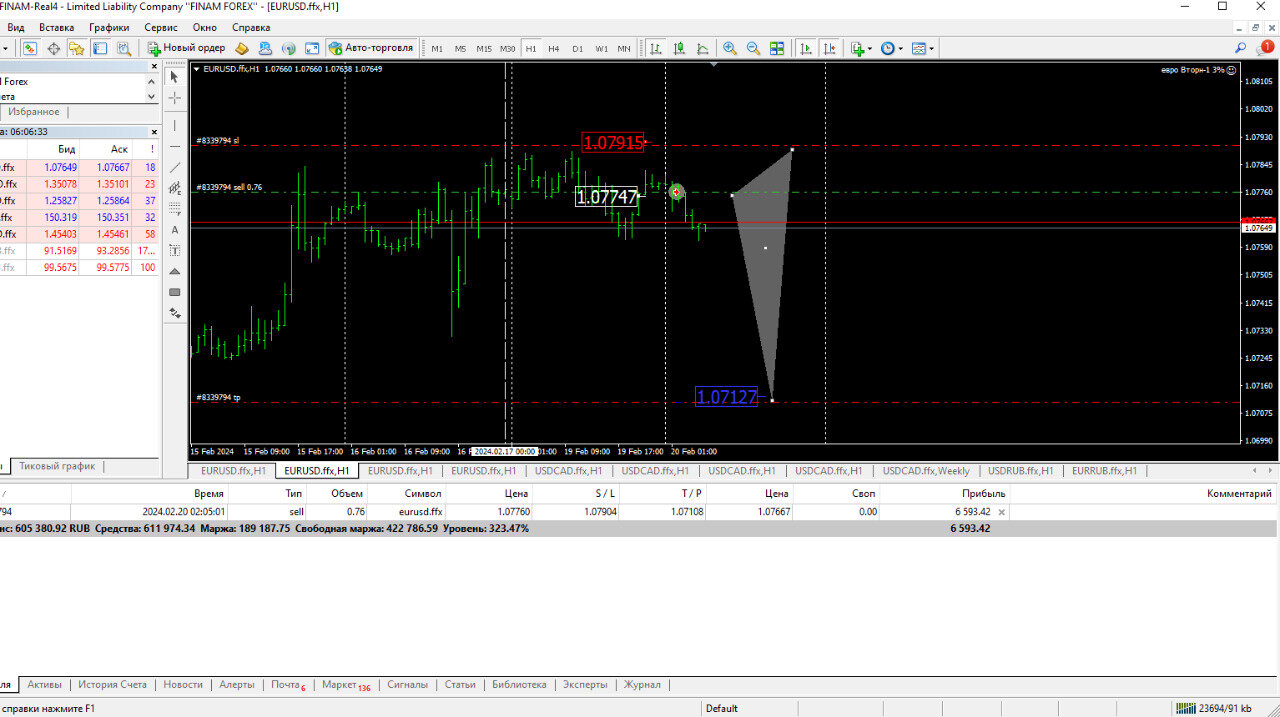Image resolution: width=1280 pixels, height=717 pixels.
Task: Switch to the USDRUB.ffx,H1 chart tab
Action: 1021,470
